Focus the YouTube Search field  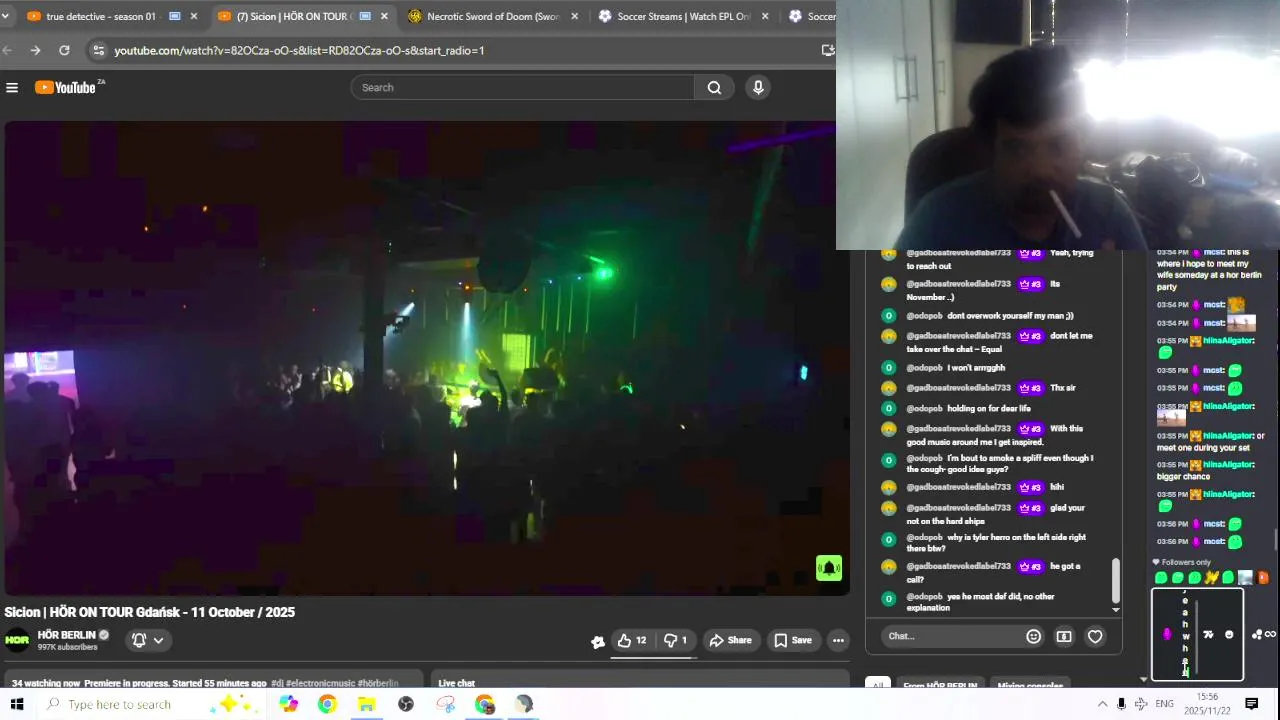coord(522,88)
